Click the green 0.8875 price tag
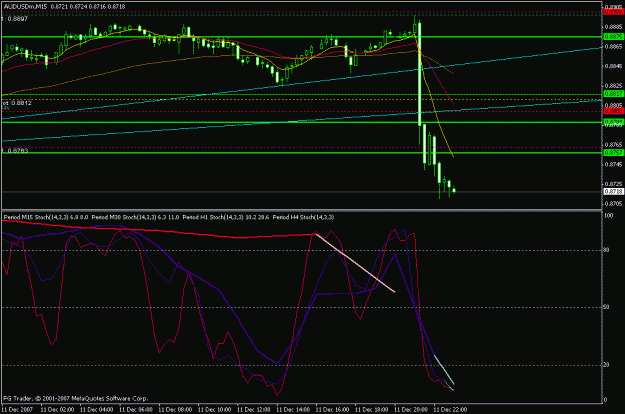Viewport: 625px width, 414px height. (x=613, y=37)
